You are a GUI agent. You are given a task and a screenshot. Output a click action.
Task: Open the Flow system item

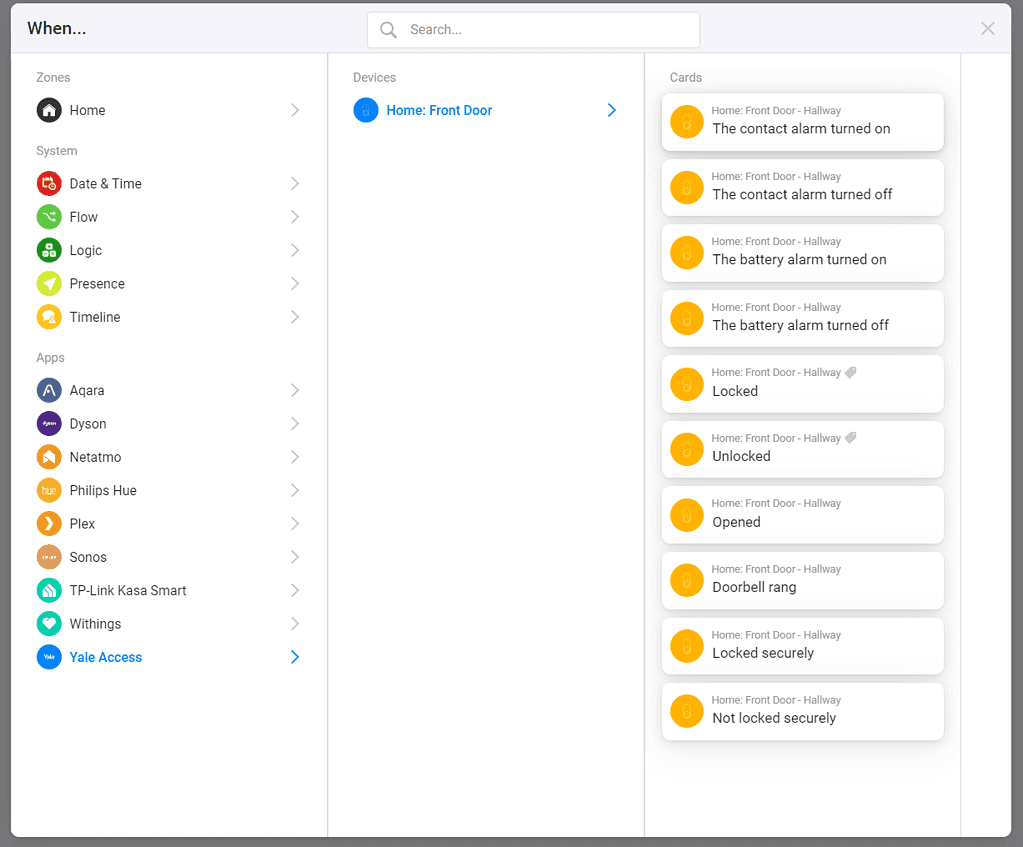click(x=84, y=217)
